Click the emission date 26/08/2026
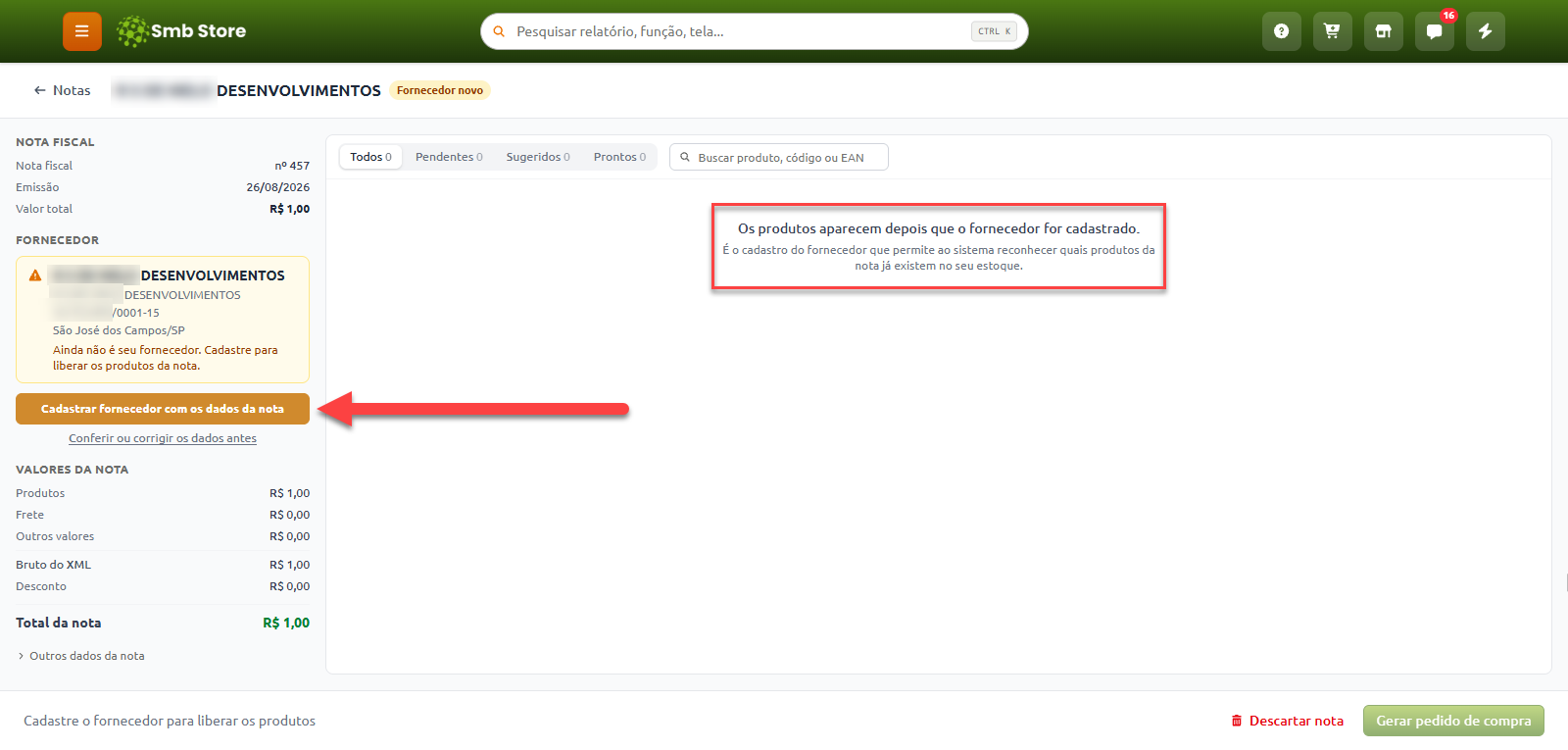 pyautogui.click(x=278, y=187)
